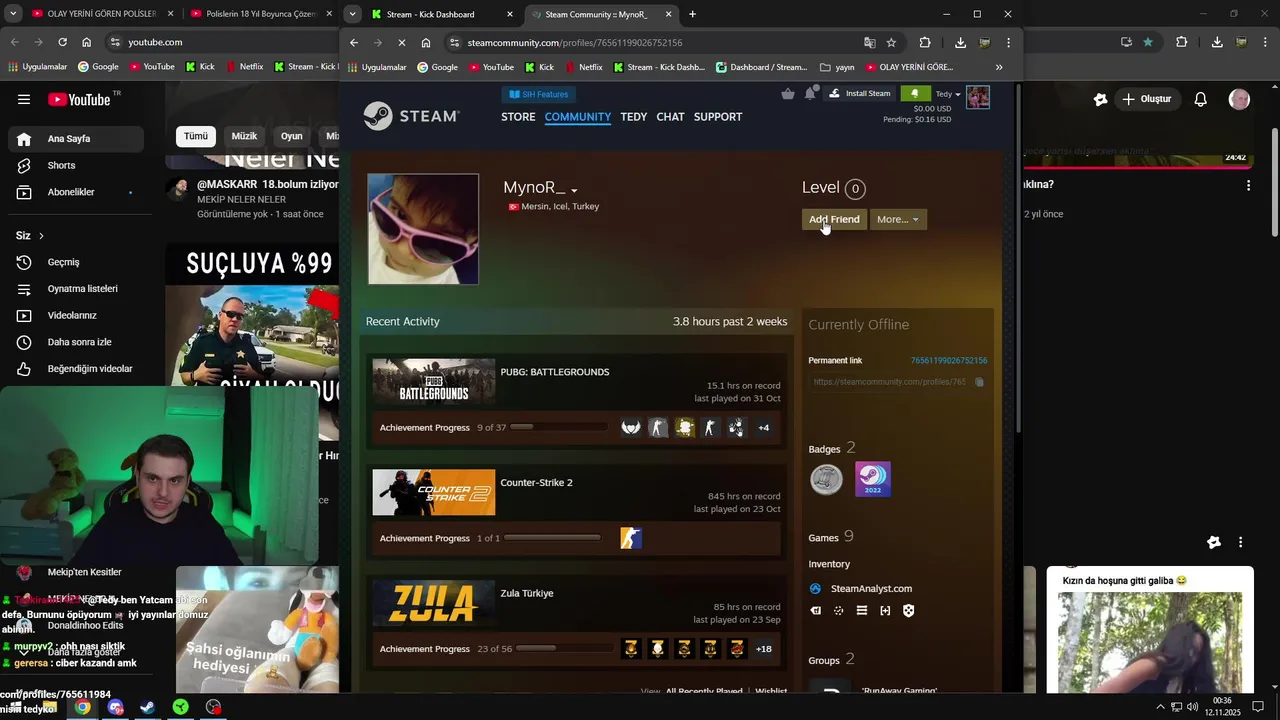This screenshot has height=720, width=1280.
Task: Open Steam notifications bell icon
Action: (811, 93)
